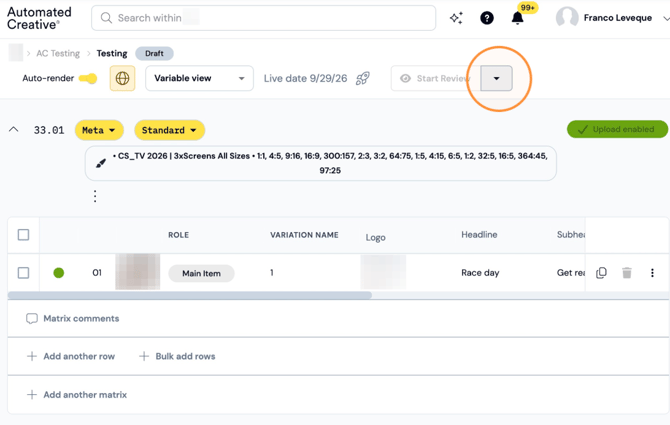
Task: Click the variation name cell showing 1
Action: pos(272,273)
